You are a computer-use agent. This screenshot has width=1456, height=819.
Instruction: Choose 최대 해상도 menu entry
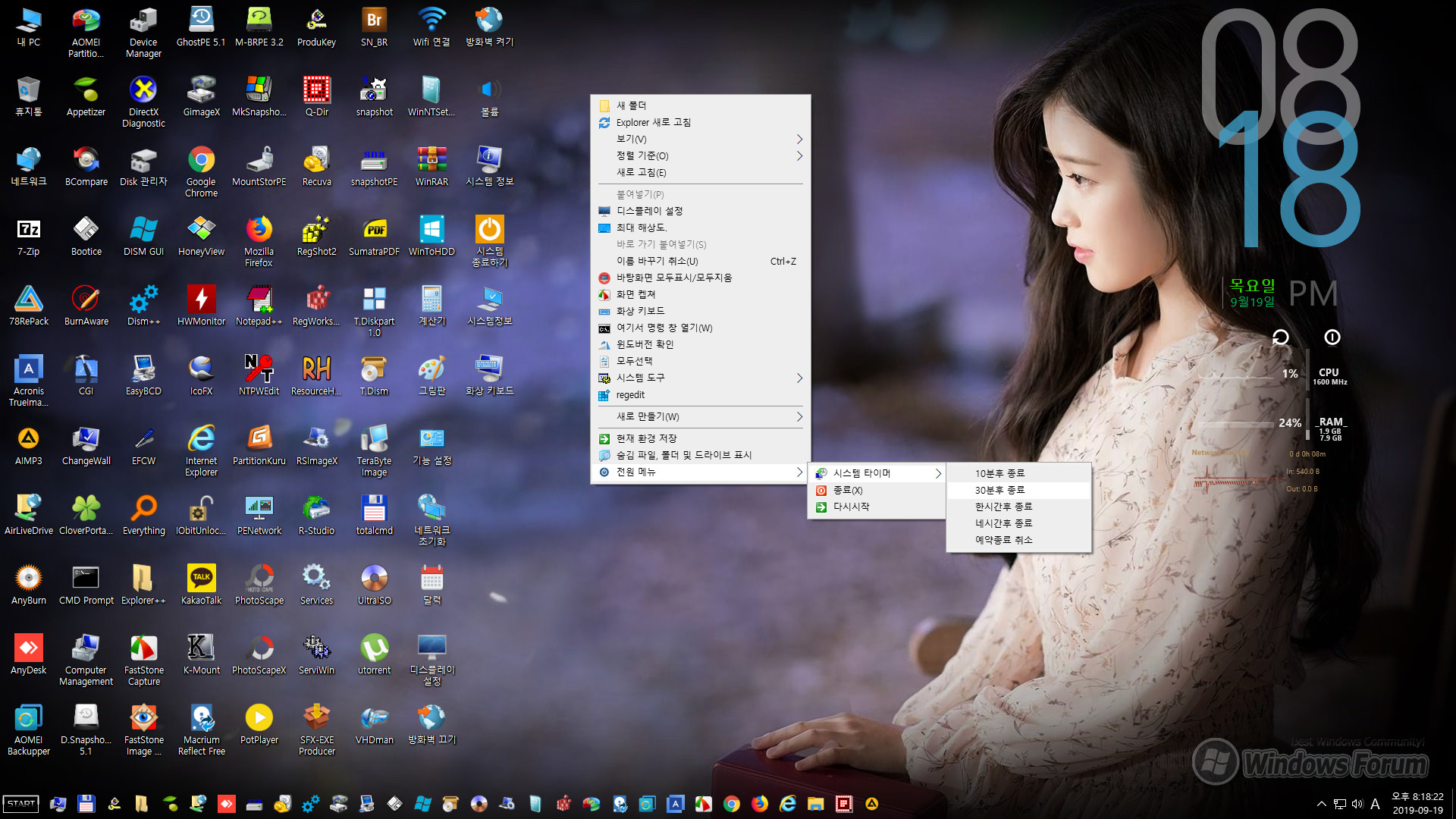pyautogui.click(x=700, y=227)
